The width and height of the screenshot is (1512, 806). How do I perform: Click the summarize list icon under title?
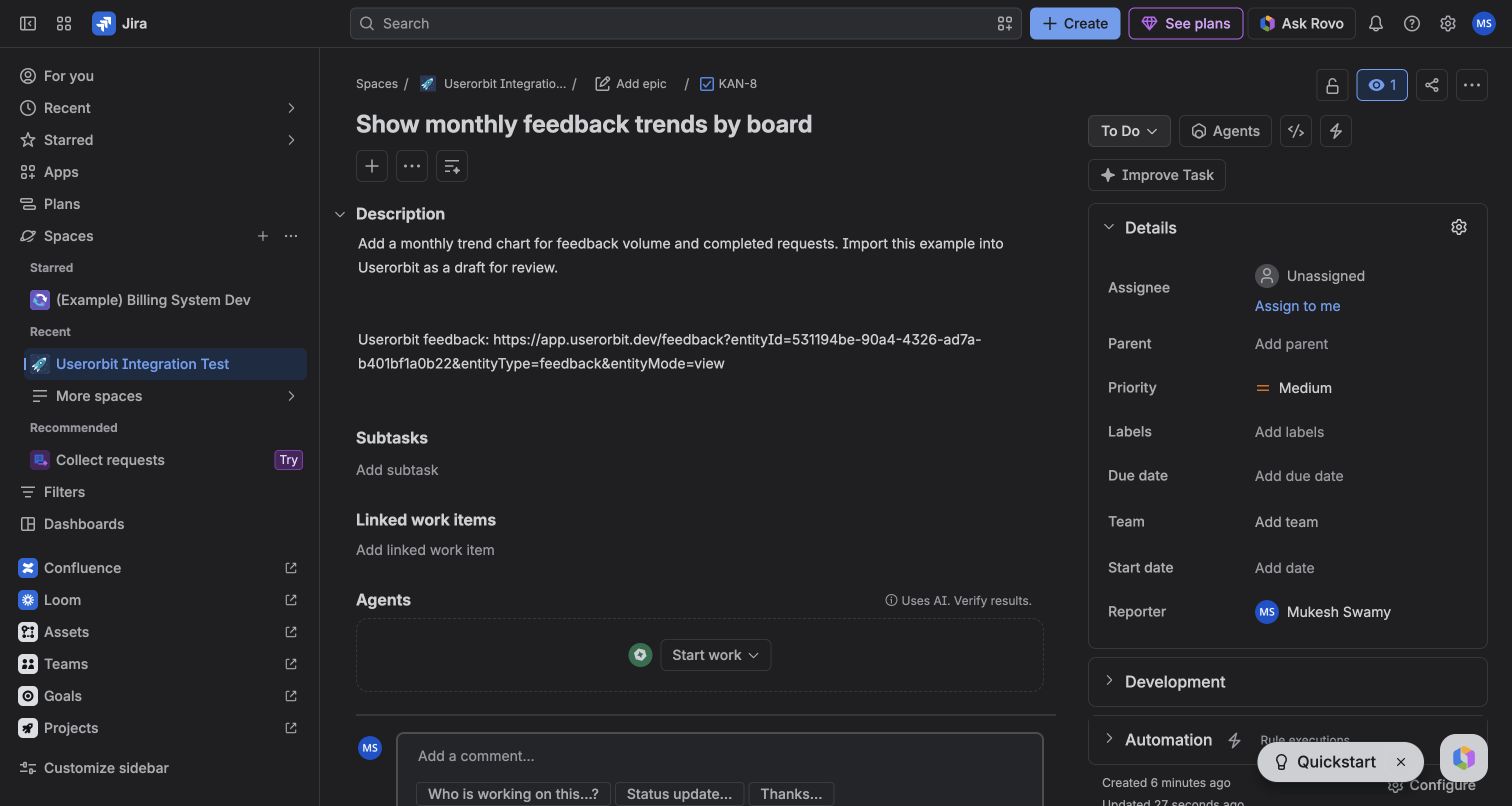(452, 166)
